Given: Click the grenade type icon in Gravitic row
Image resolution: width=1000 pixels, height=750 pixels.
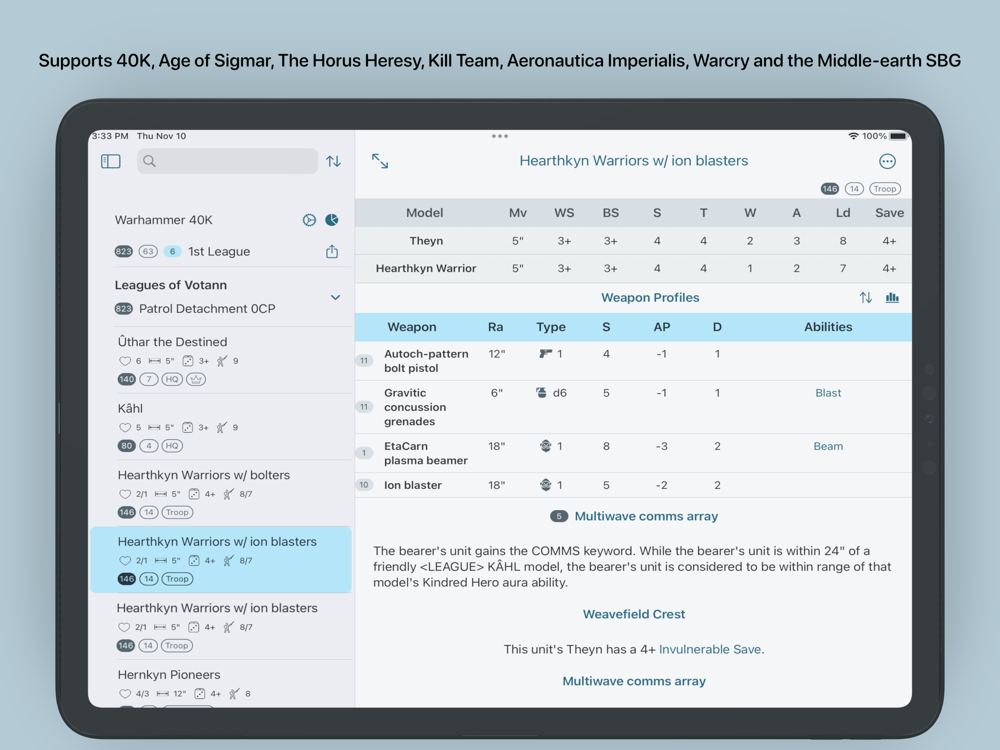Looking at the screenshot, I should (x=541, y=393).
